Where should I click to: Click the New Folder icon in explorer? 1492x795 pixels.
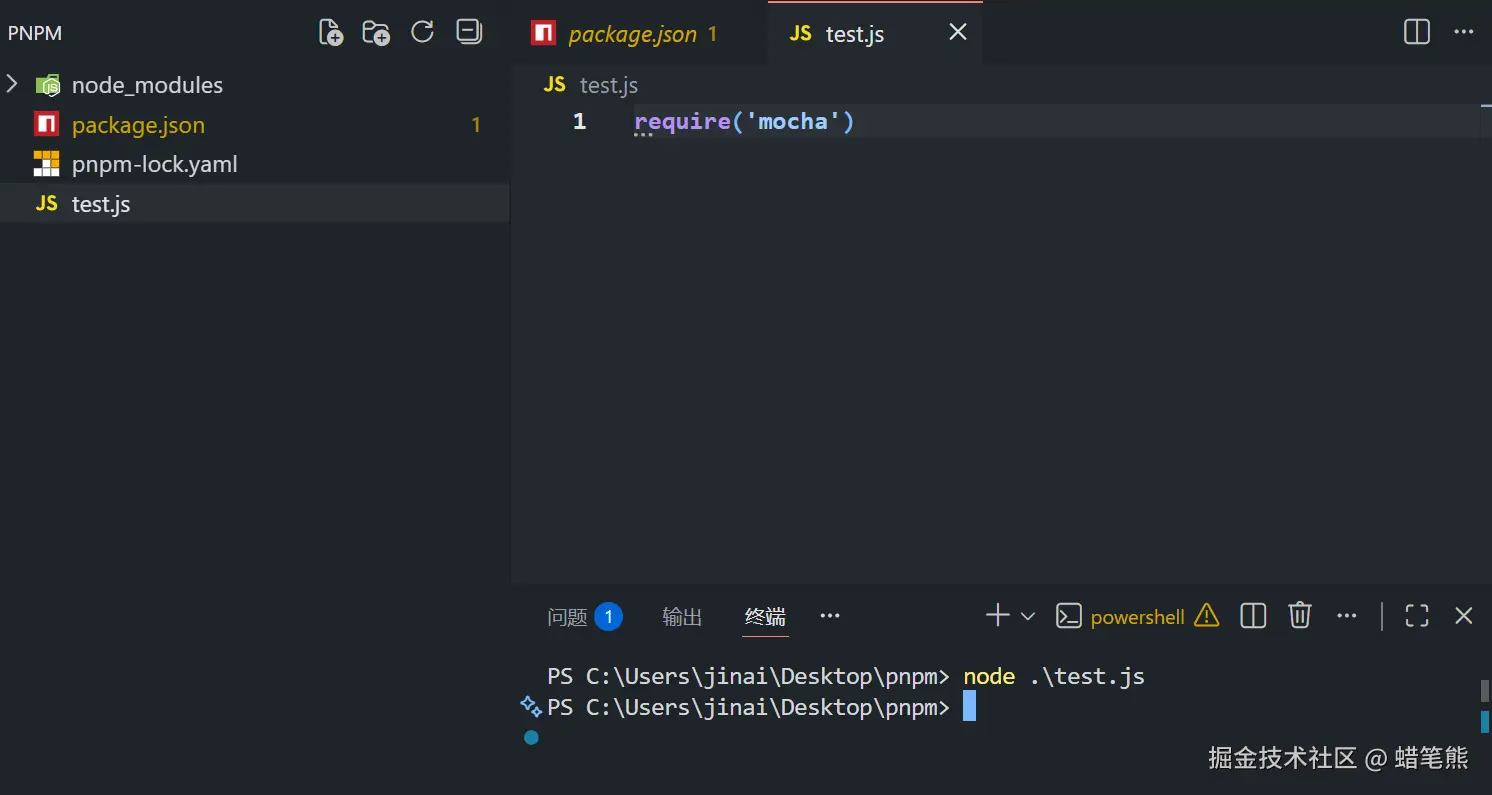[x=376, y=33]
